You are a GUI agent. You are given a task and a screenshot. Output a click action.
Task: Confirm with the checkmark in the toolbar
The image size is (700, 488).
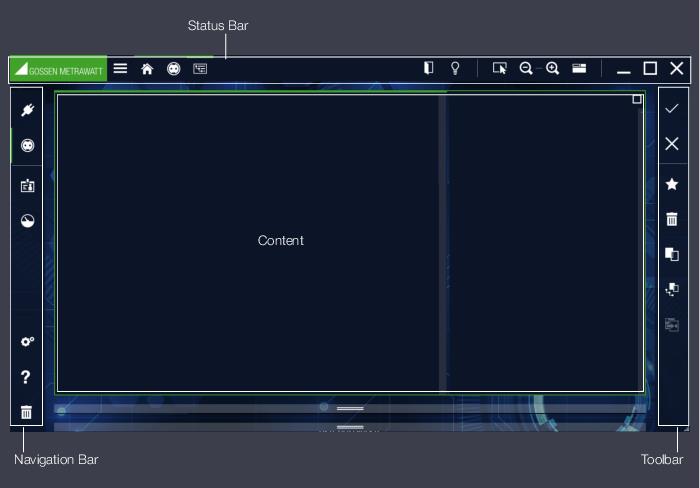click(x=671, y=108)
